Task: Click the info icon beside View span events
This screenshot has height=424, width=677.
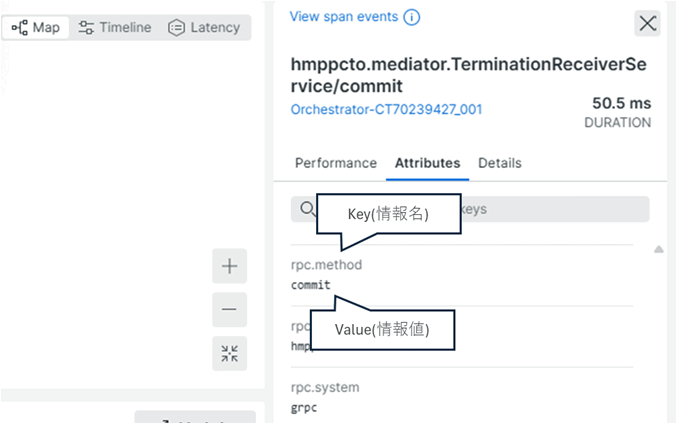Action: click(x=411, y=17)
